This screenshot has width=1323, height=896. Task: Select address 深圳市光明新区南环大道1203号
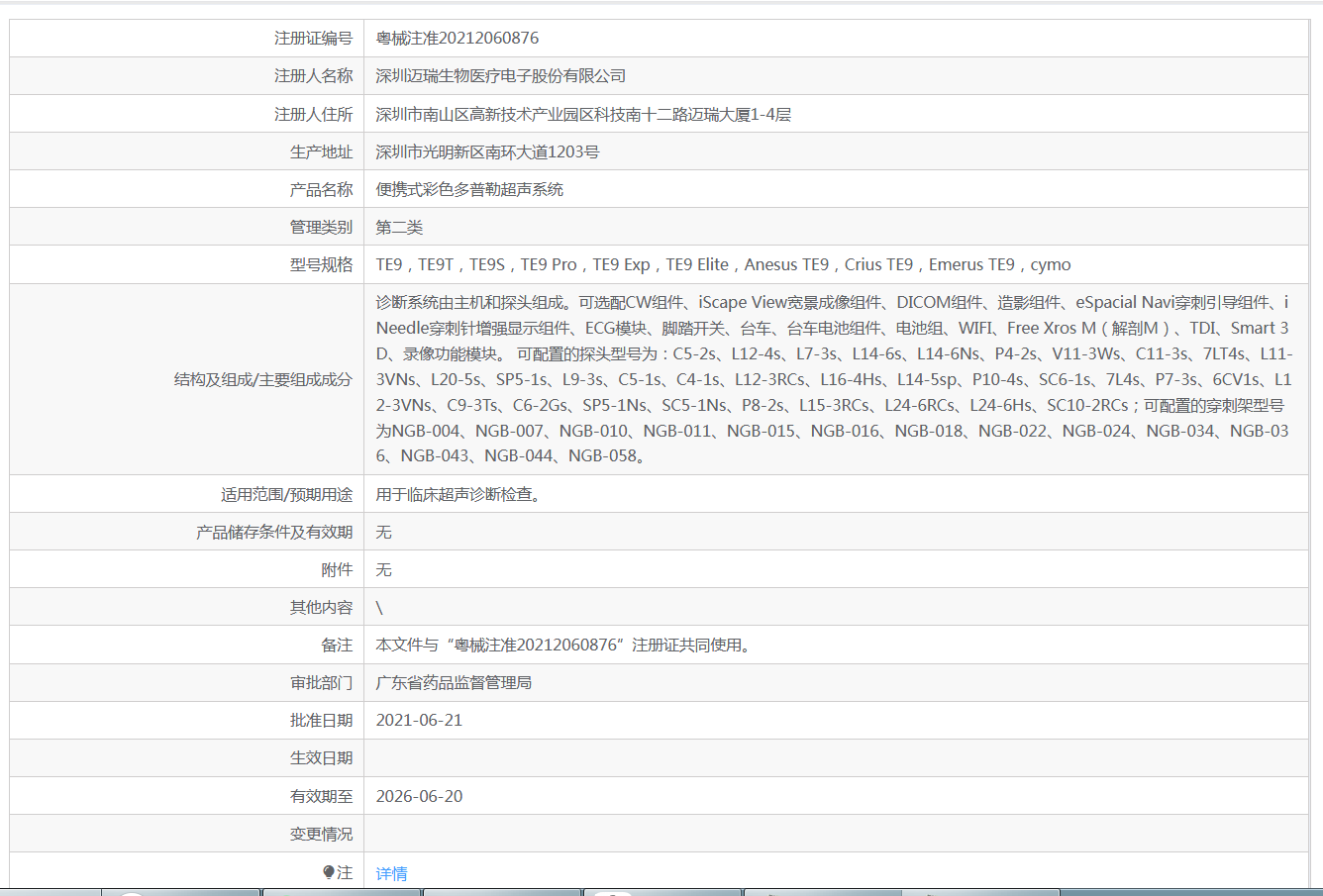click(x=487, y=151)
